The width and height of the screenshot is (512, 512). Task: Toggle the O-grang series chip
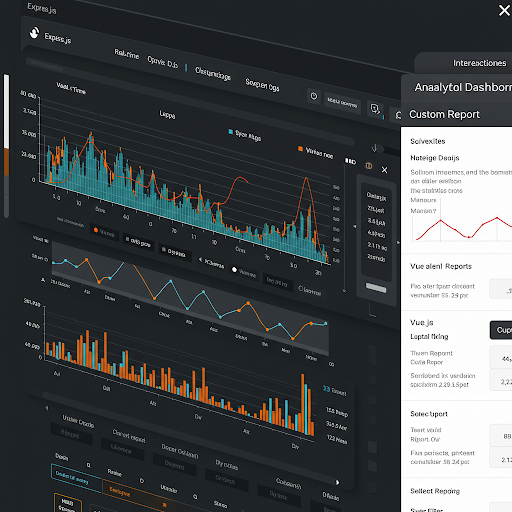click(175, 253)
